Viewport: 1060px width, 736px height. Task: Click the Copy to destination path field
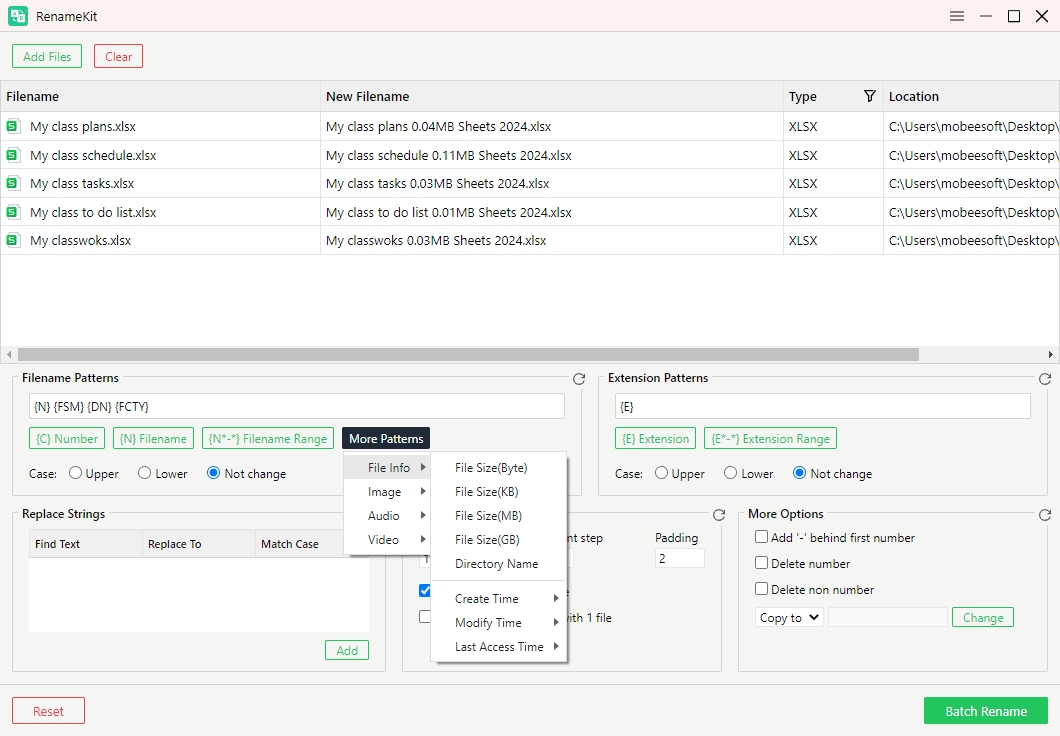[x=888, y=617]
